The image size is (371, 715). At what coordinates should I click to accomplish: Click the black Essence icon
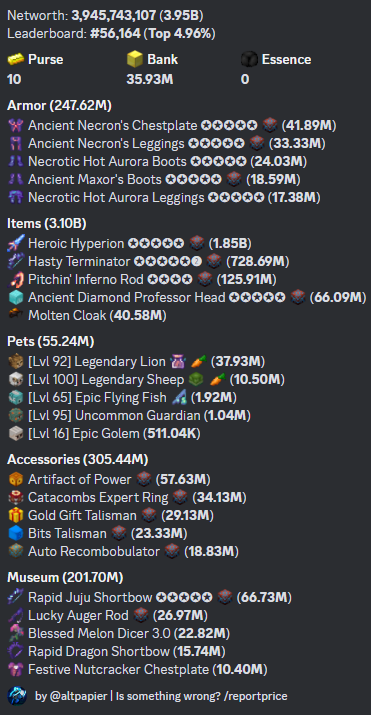(x=249, y=60)
